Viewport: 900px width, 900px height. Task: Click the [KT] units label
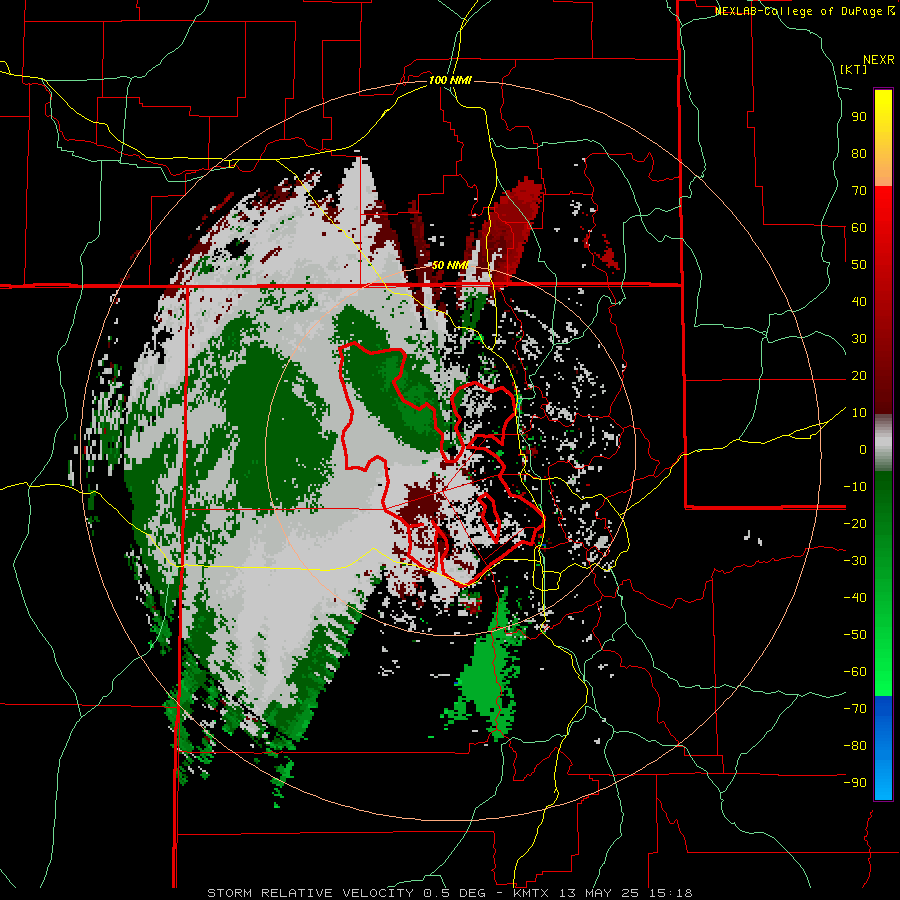coord(854,69)
